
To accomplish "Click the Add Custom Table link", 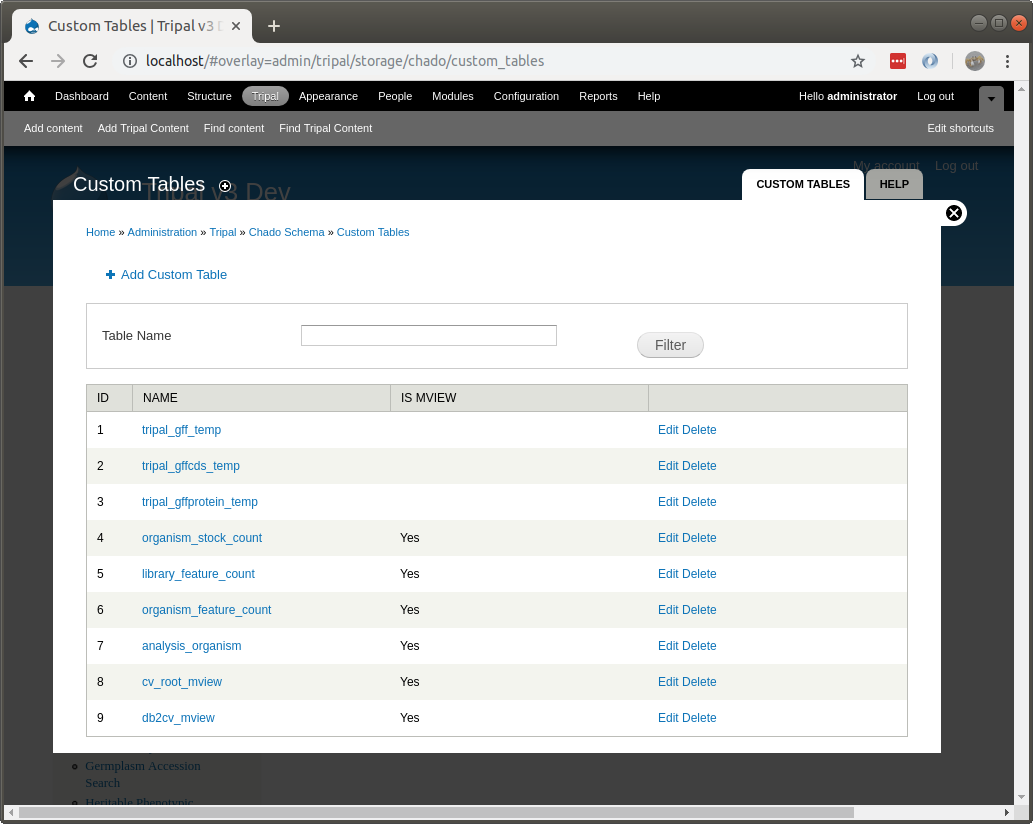I will tap(173, 274).
